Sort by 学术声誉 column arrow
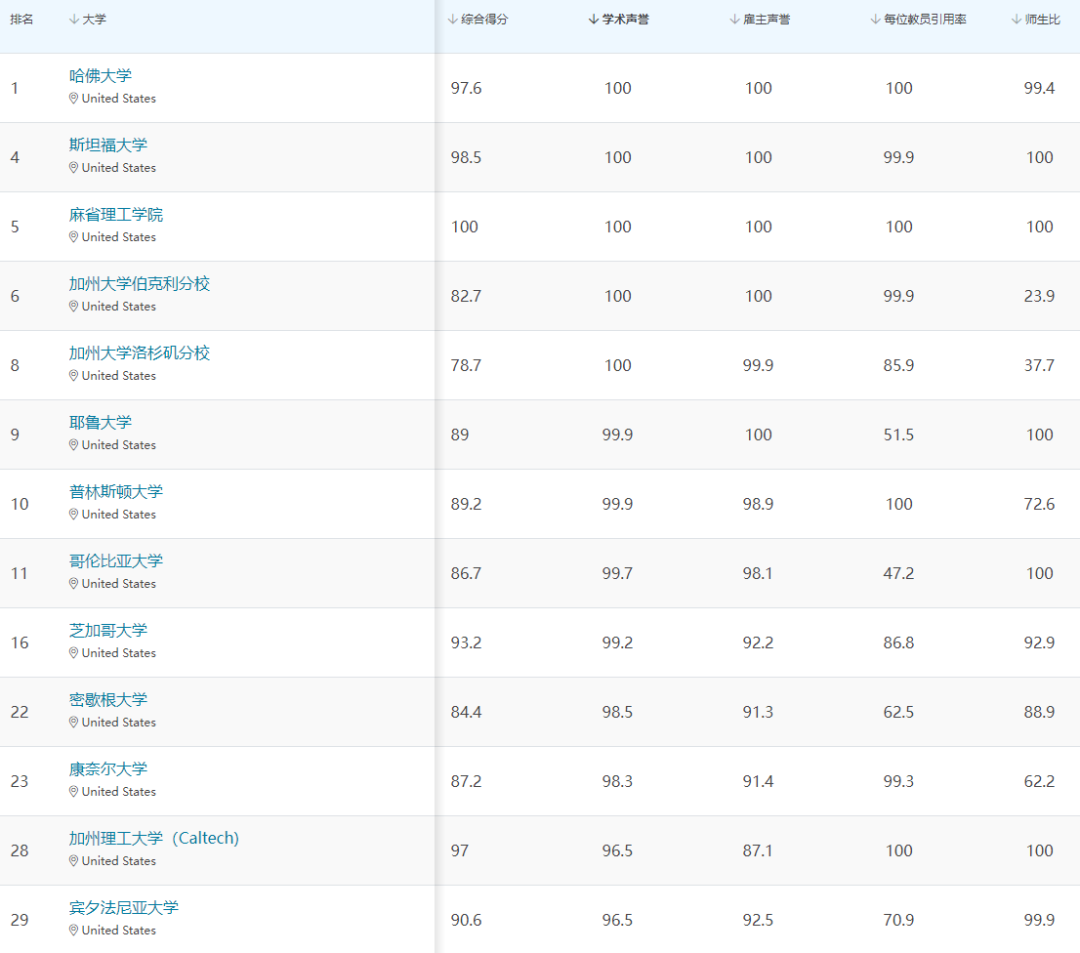The image size is (1080, 953). 594,19
